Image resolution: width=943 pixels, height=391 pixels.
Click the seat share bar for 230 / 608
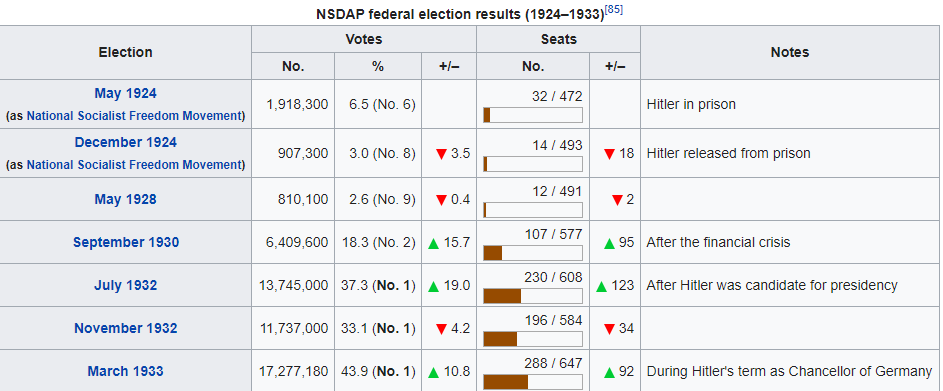point(533,296)
